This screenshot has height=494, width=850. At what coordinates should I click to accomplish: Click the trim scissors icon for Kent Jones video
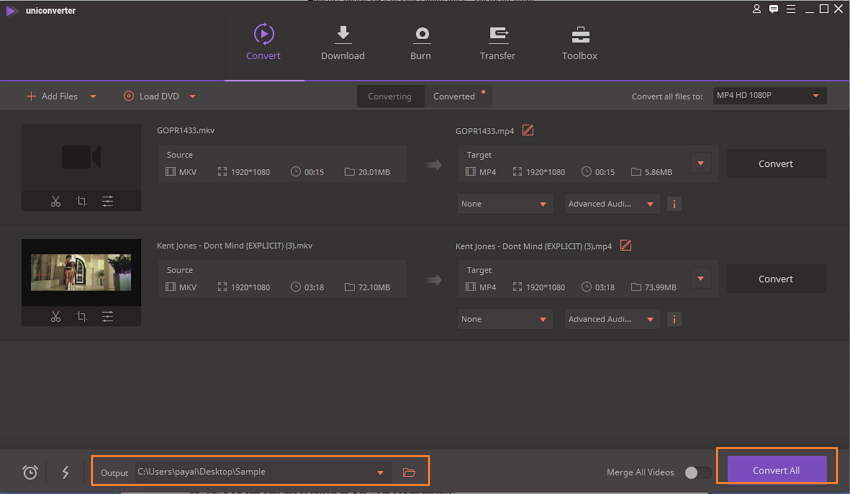coord(56,316)
